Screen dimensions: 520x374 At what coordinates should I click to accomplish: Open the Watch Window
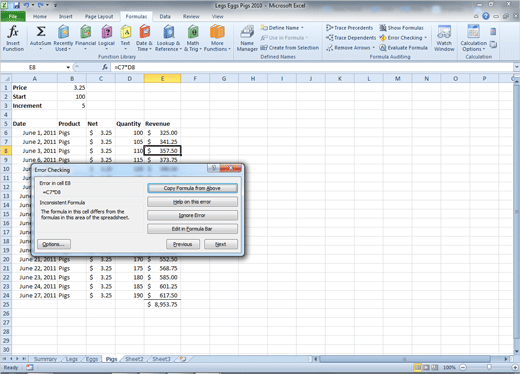[444, 38]
